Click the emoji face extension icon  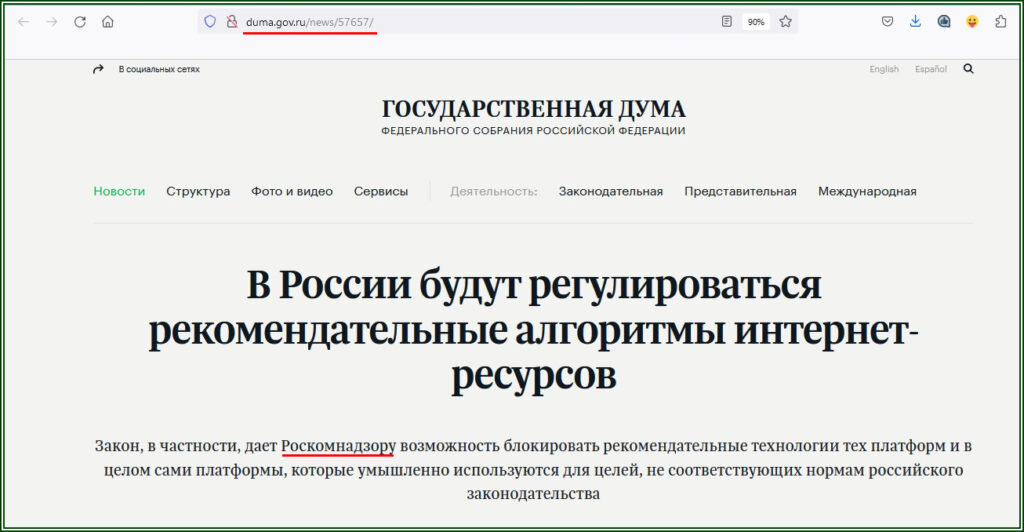(972, 22)
